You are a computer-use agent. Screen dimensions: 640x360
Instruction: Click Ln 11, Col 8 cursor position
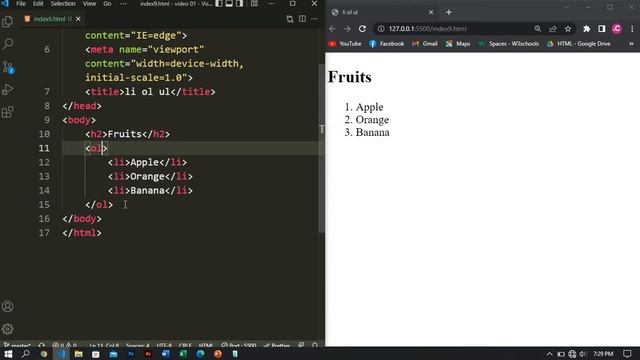[x=104, y=345]
